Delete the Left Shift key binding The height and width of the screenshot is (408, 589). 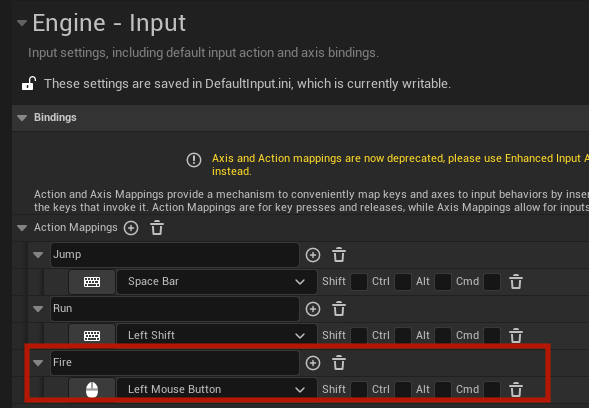pos(516,335)
